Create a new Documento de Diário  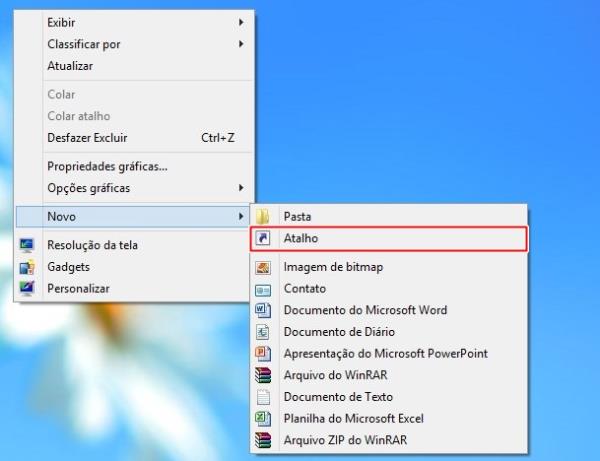click(x=389, y=332)
